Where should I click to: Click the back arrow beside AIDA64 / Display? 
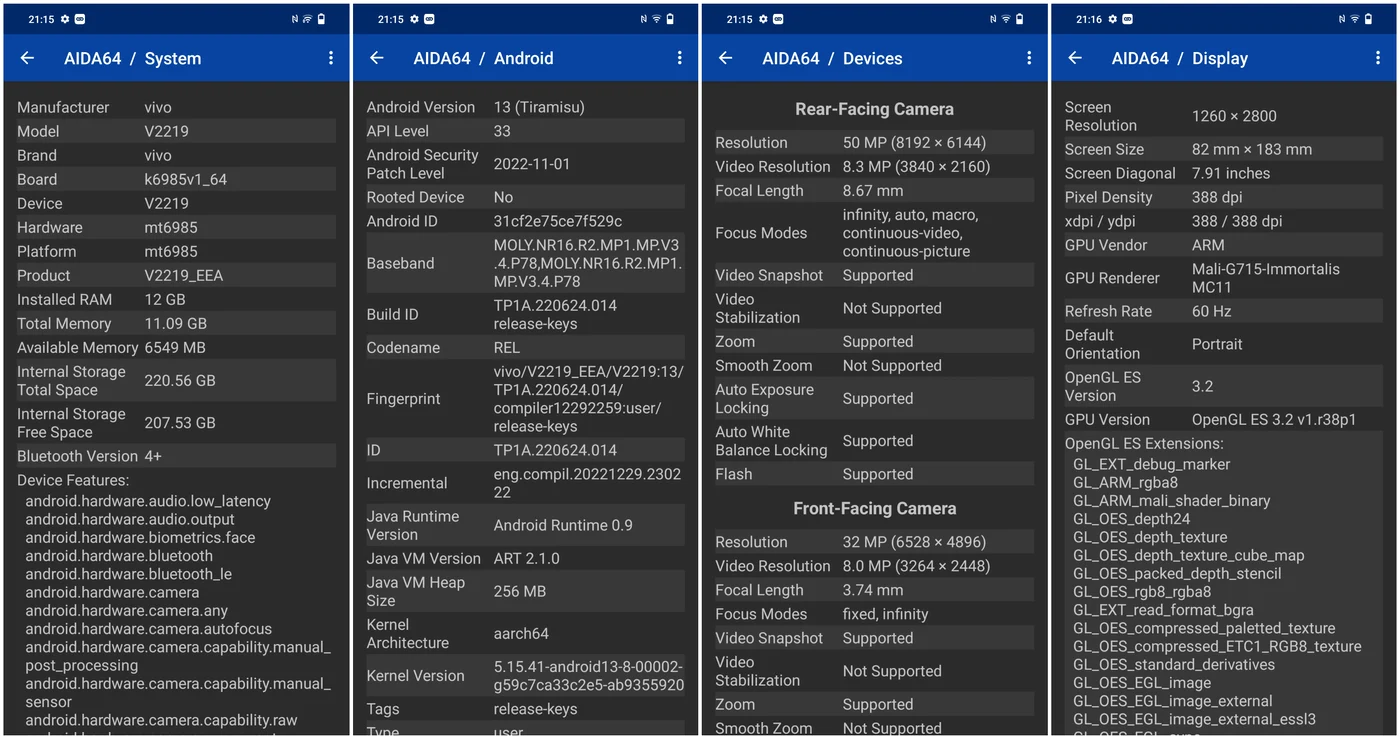point(1075,58)
